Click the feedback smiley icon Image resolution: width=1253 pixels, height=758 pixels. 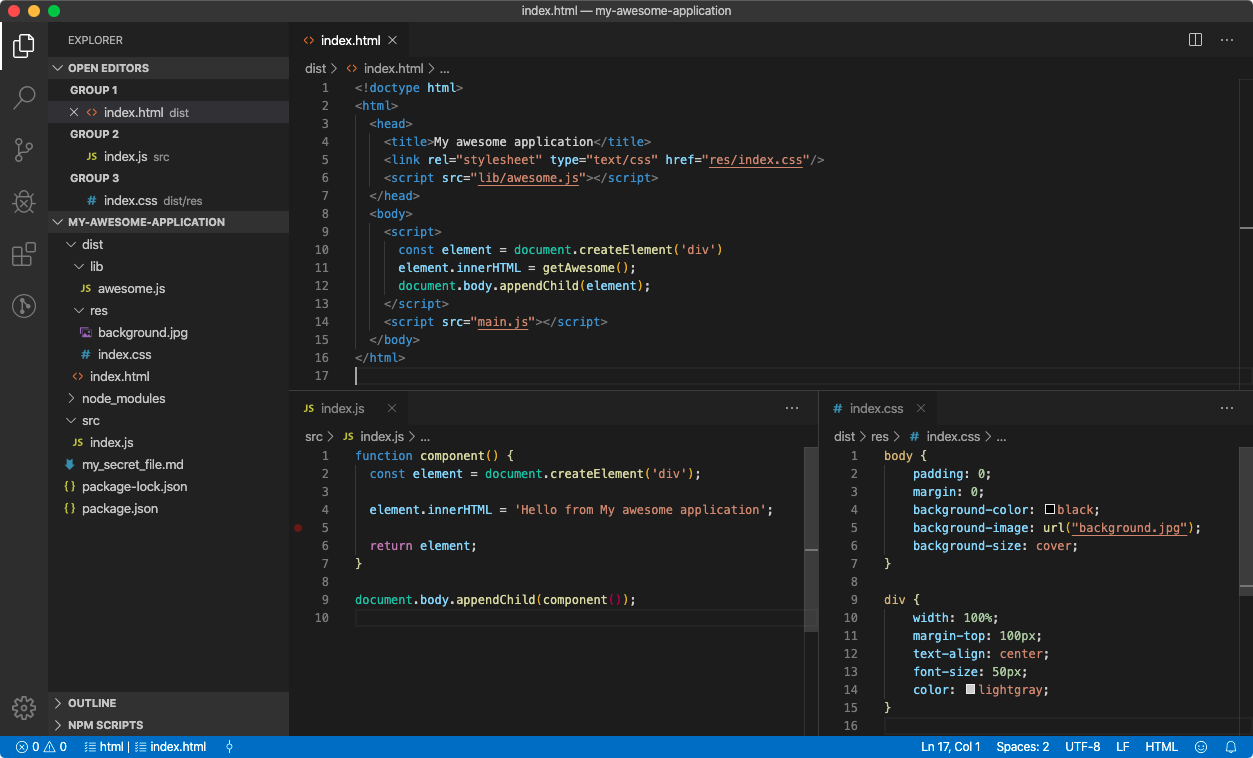coord(1200,746)
